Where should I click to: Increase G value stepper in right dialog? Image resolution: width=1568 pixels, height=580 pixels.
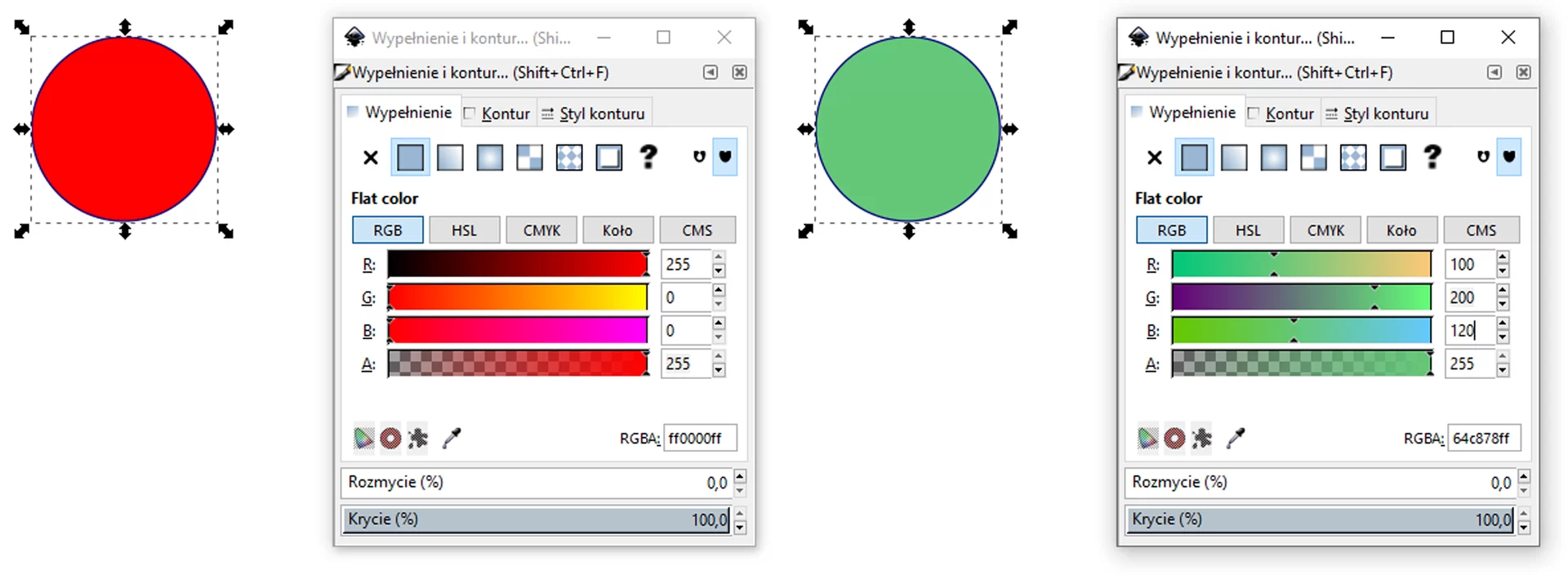(1503, 291)
